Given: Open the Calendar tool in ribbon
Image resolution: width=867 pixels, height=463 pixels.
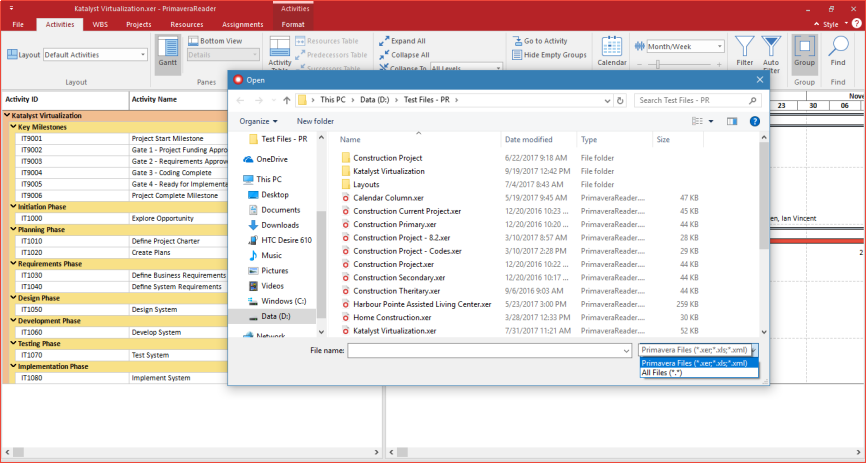Looking at the screenshot, I should 612,52.
